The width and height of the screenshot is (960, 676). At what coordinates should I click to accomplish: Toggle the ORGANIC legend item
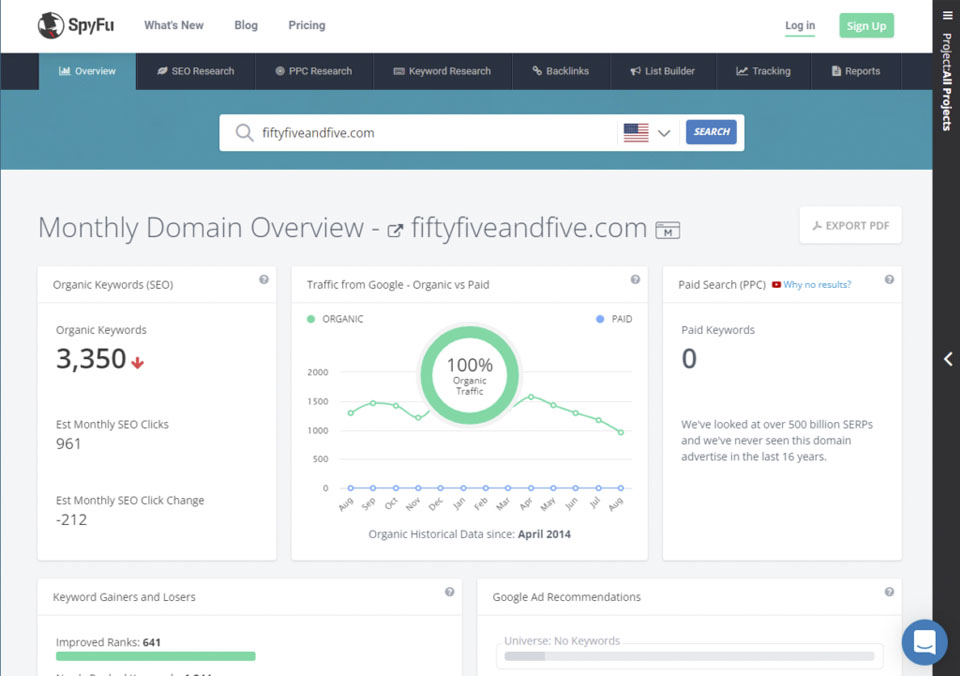point(335,319)
